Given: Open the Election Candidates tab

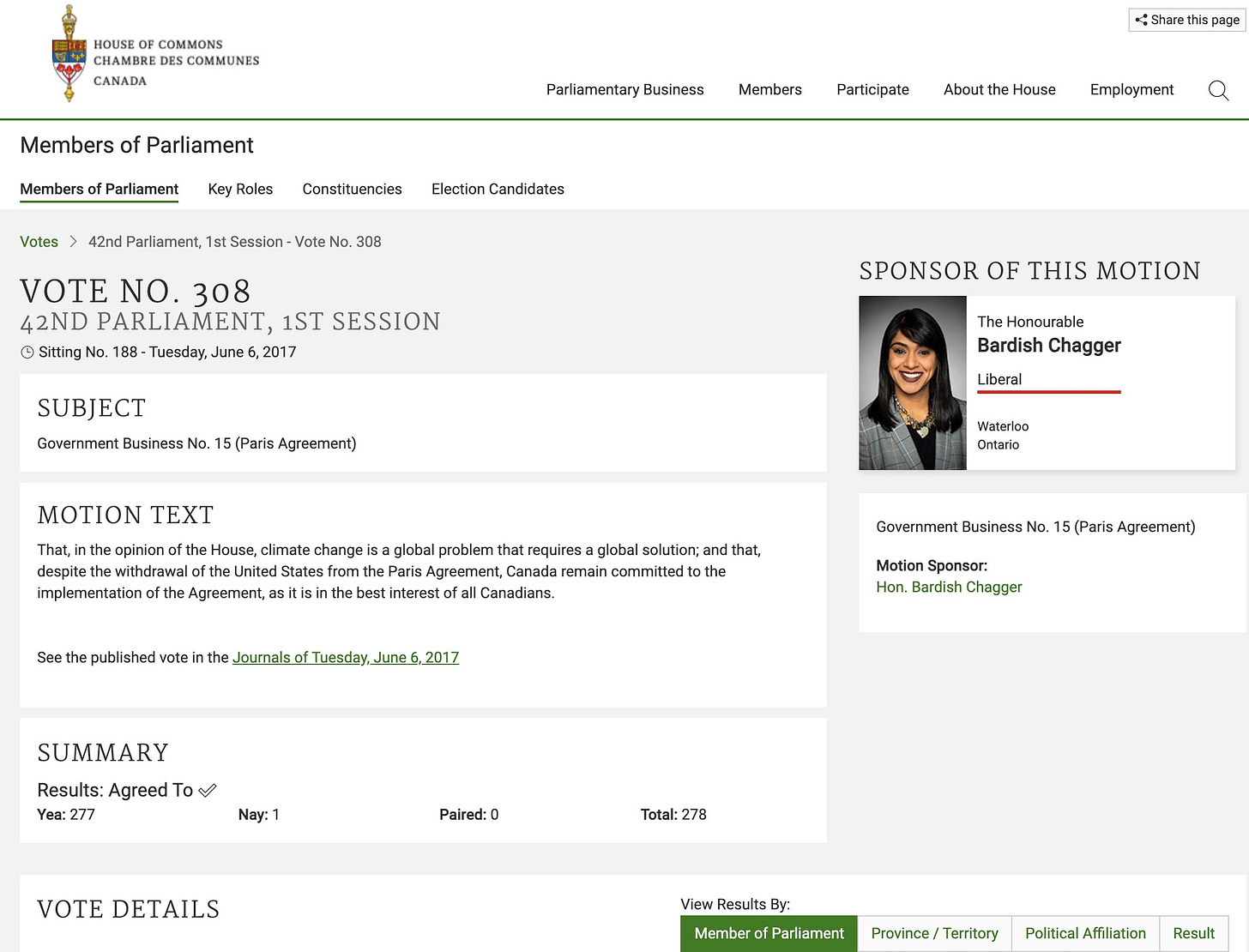Looking at the screenshot, I should click(498, 189).
